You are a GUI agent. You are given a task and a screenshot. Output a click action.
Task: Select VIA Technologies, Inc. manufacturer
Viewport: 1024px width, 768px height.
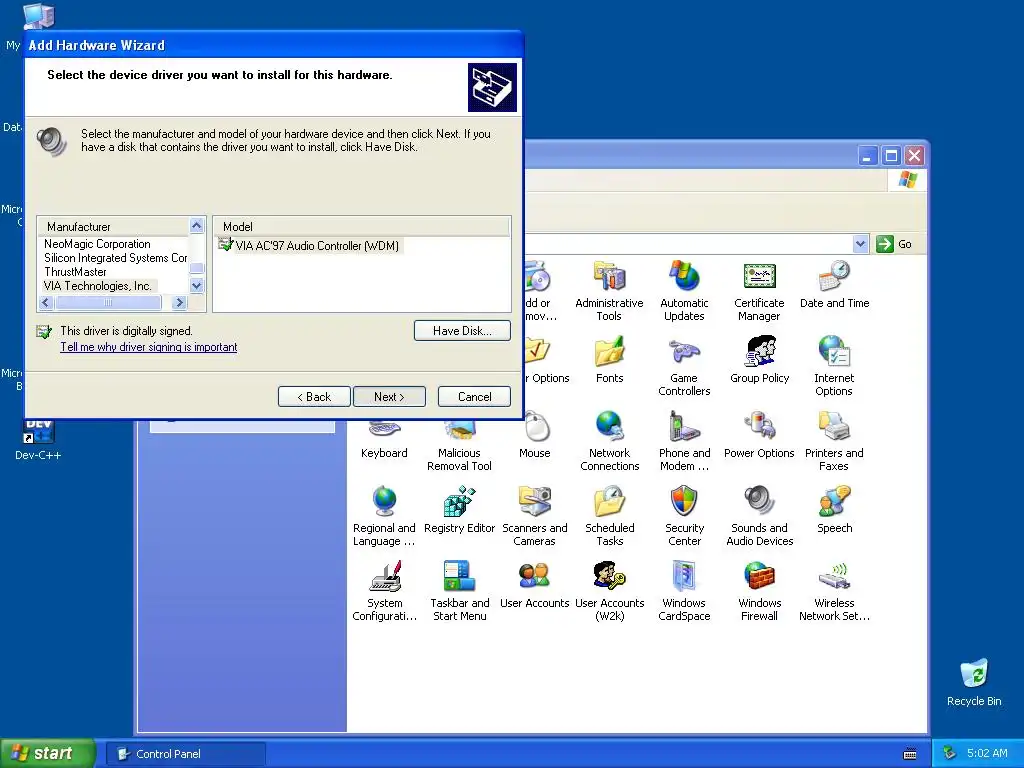point(97,285)
